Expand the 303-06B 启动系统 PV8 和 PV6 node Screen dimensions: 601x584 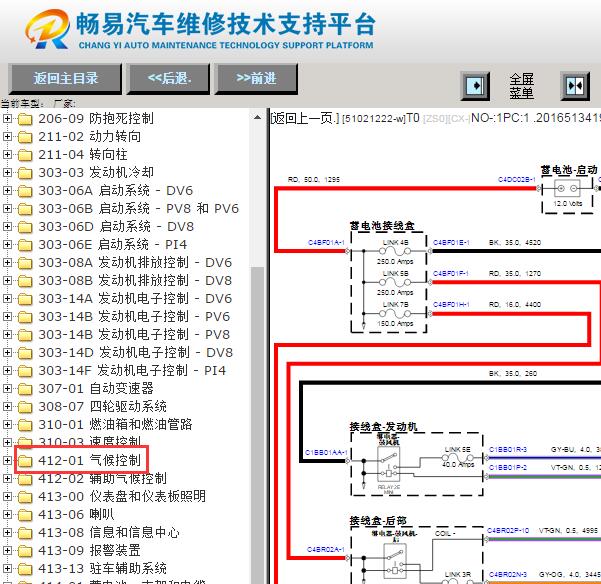[7, 209]
